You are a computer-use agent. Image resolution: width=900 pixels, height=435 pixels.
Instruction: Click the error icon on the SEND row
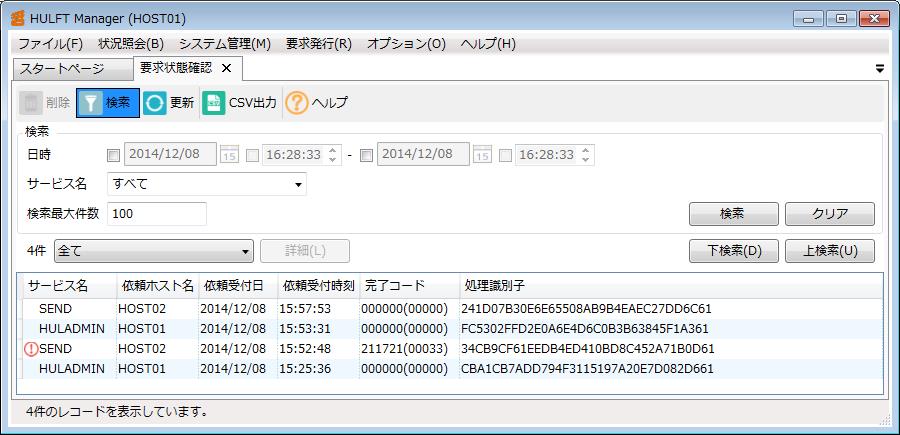coord(30,349)
